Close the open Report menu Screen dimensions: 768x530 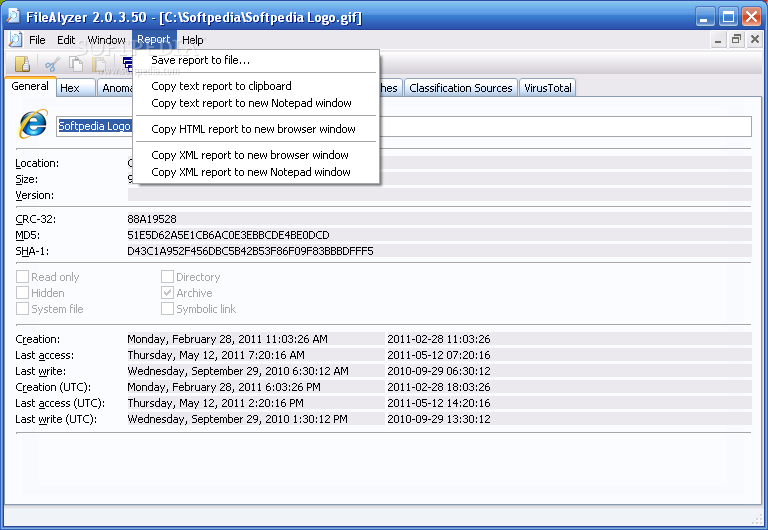154,40
